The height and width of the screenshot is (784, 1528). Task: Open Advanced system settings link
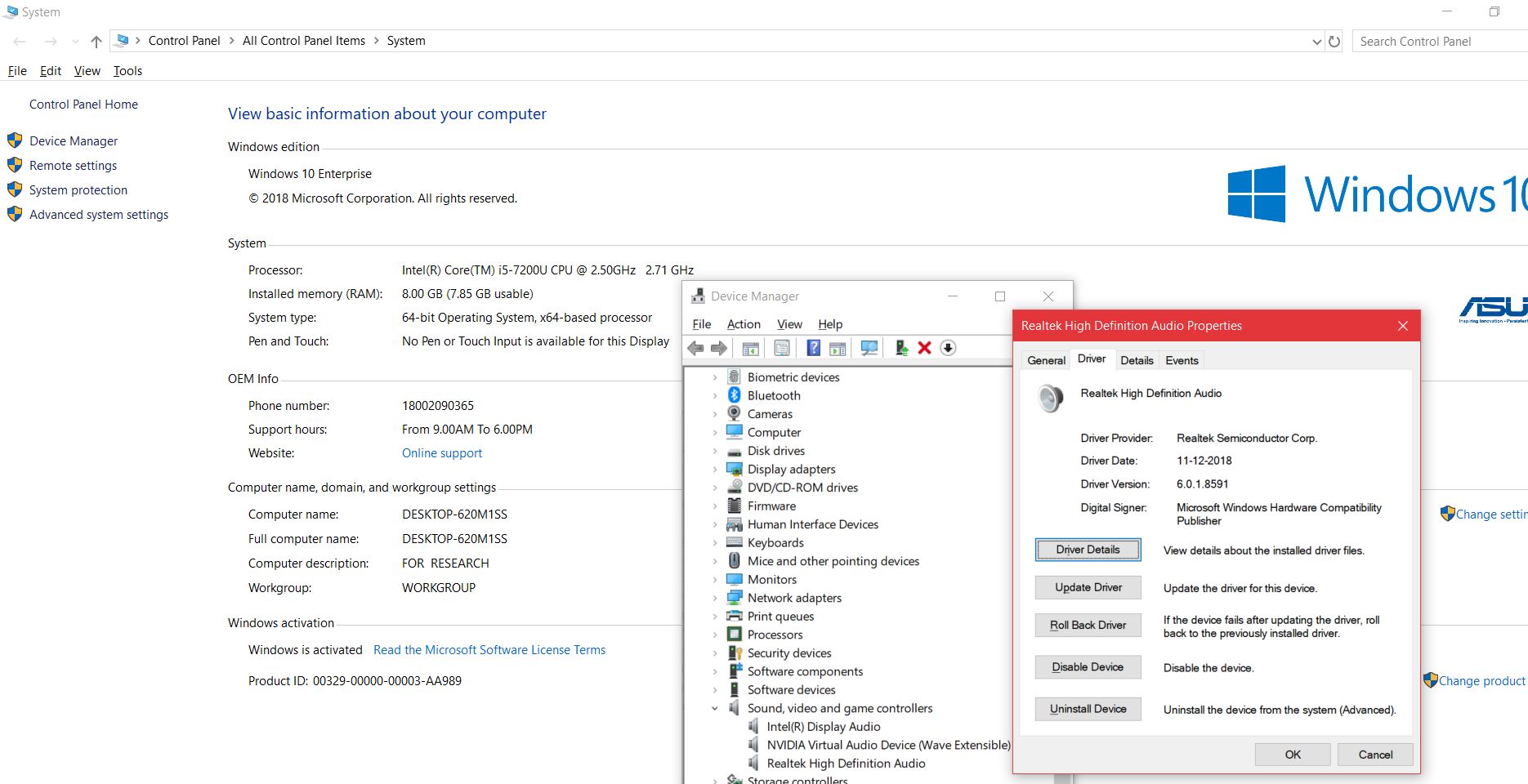point(99,215)
